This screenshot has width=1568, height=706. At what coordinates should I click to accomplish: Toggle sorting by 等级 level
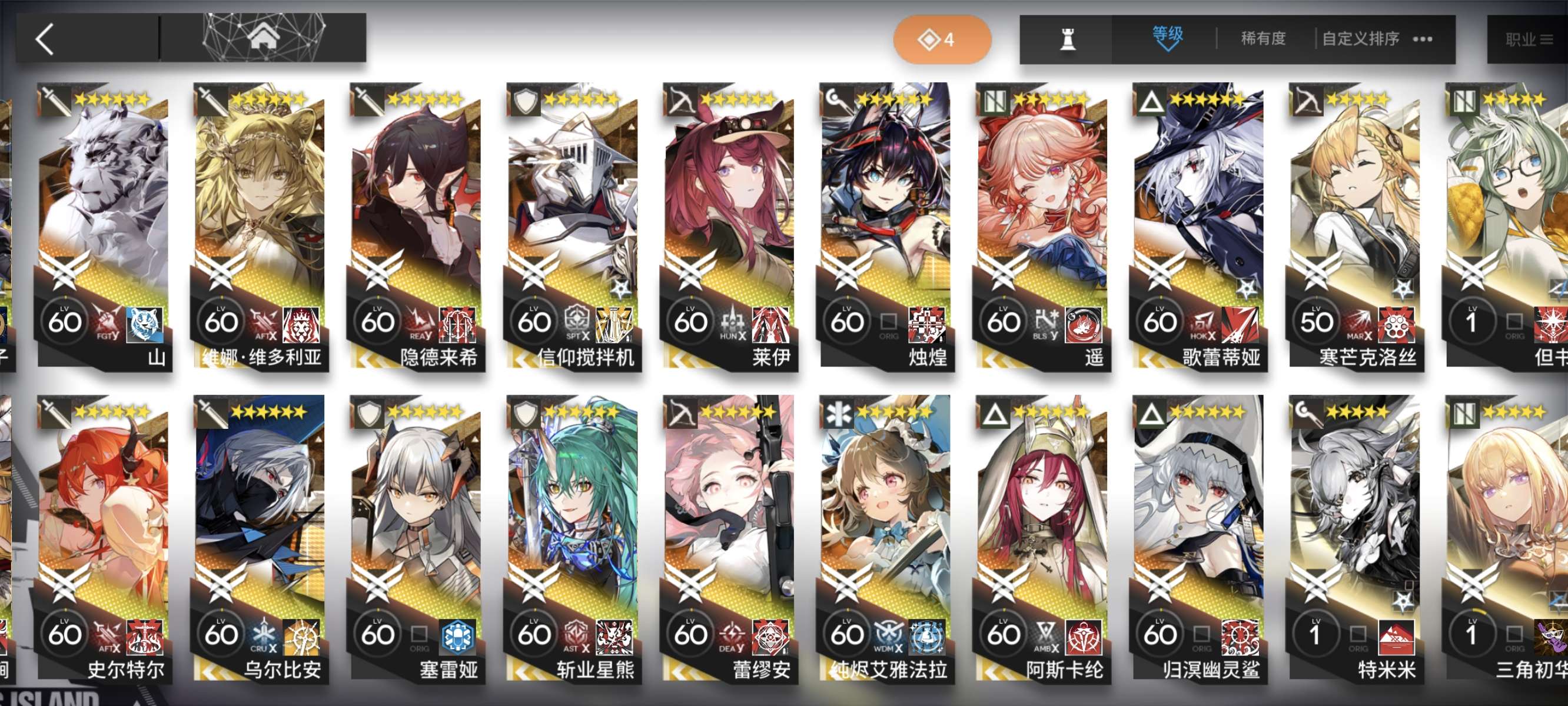(1167, 34)
